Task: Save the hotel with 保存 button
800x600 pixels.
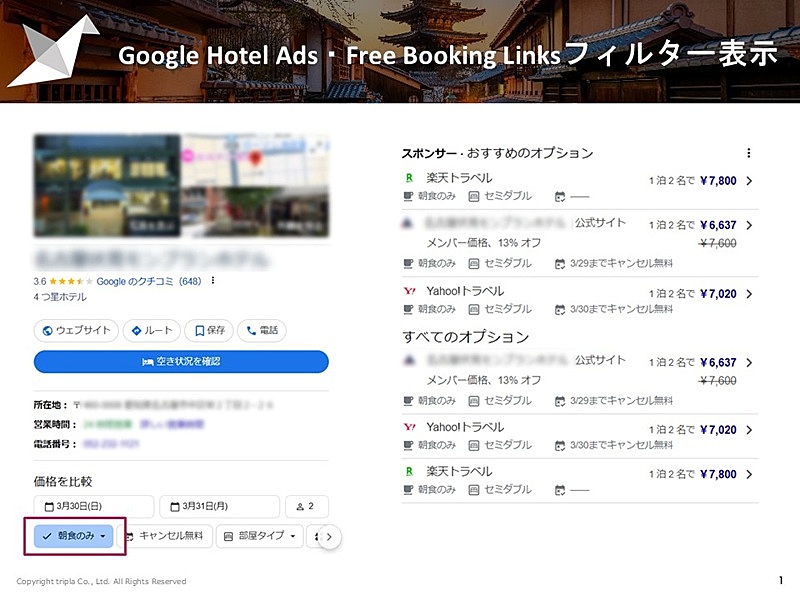Action: [209, 331]
